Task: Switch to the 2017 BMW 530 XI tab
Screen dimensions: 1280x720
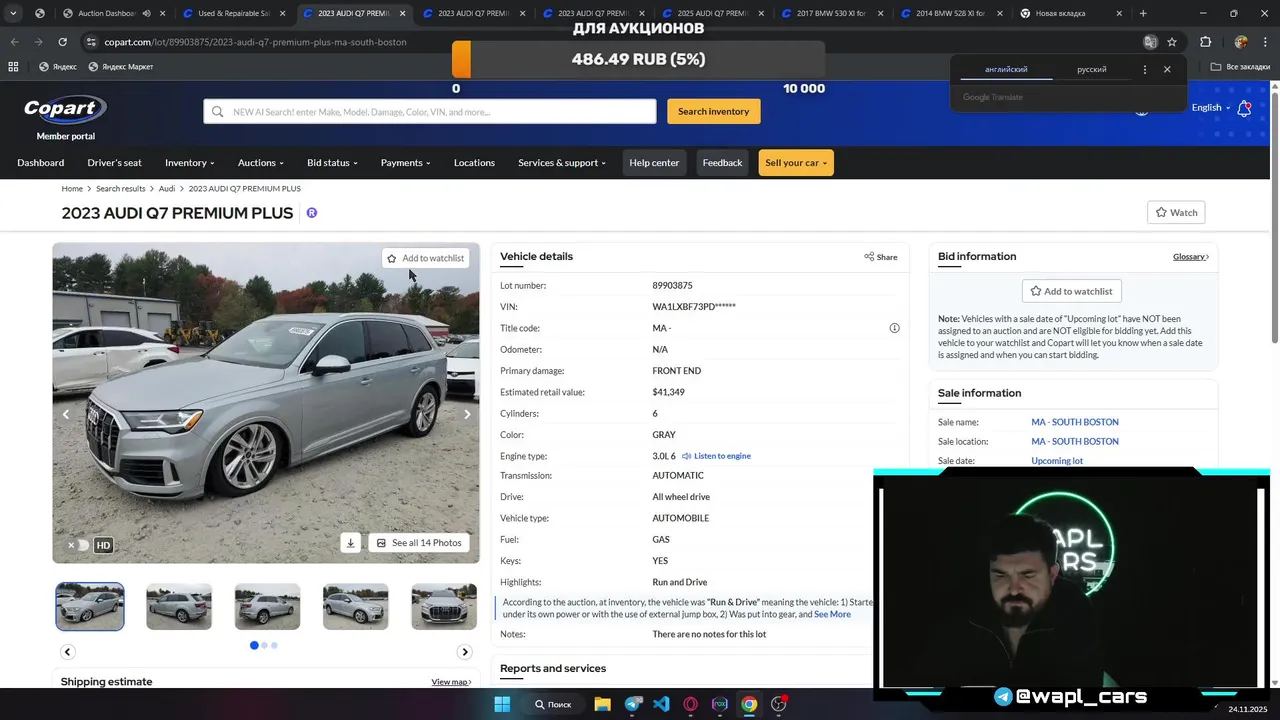Action: point(832,14)
